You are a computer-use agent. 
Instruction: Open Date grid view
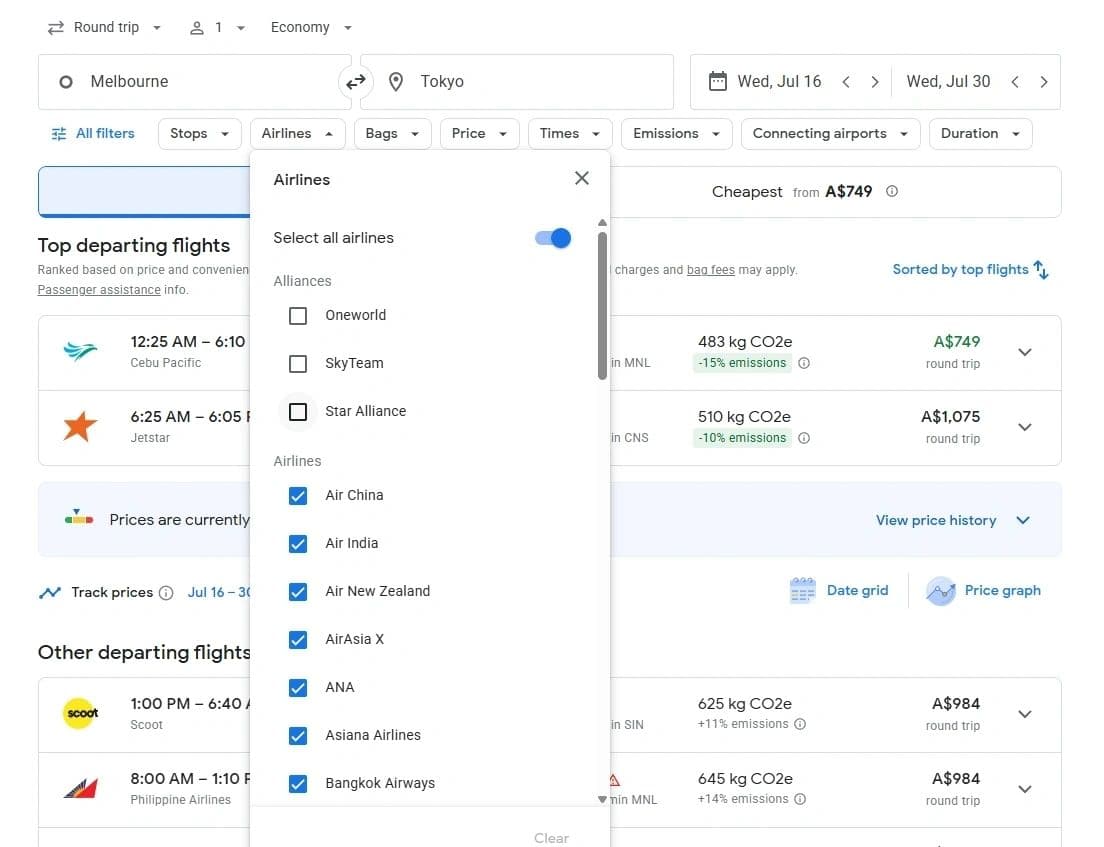click(x=839, y=591)
